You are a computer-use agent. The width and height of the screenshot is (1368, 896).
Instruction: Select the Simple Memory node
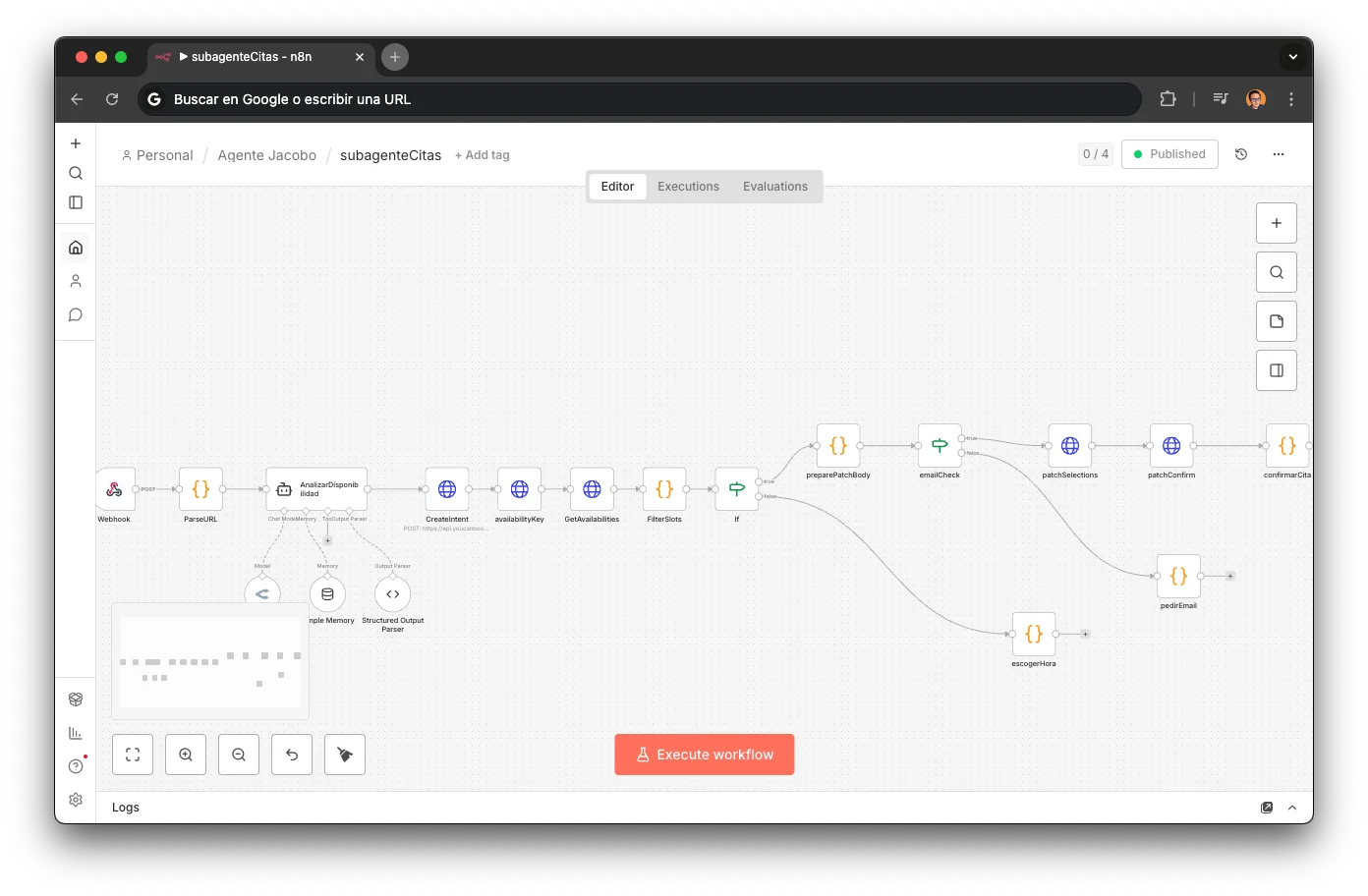coord(327,593)
